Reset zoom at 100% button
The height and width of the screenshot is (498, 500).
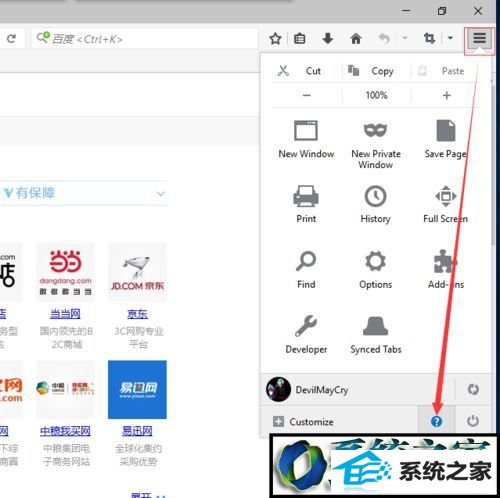[x=377, y=95]
